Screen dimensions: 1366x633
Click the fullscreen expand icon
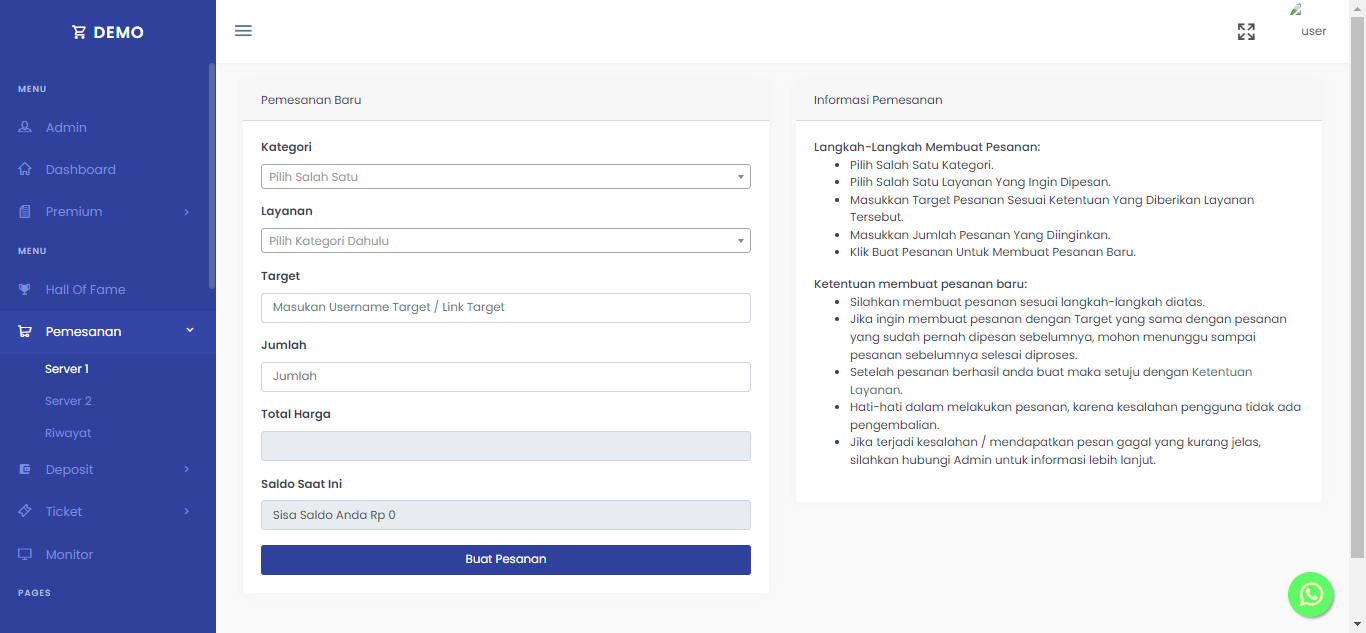tap(1246, 32)
